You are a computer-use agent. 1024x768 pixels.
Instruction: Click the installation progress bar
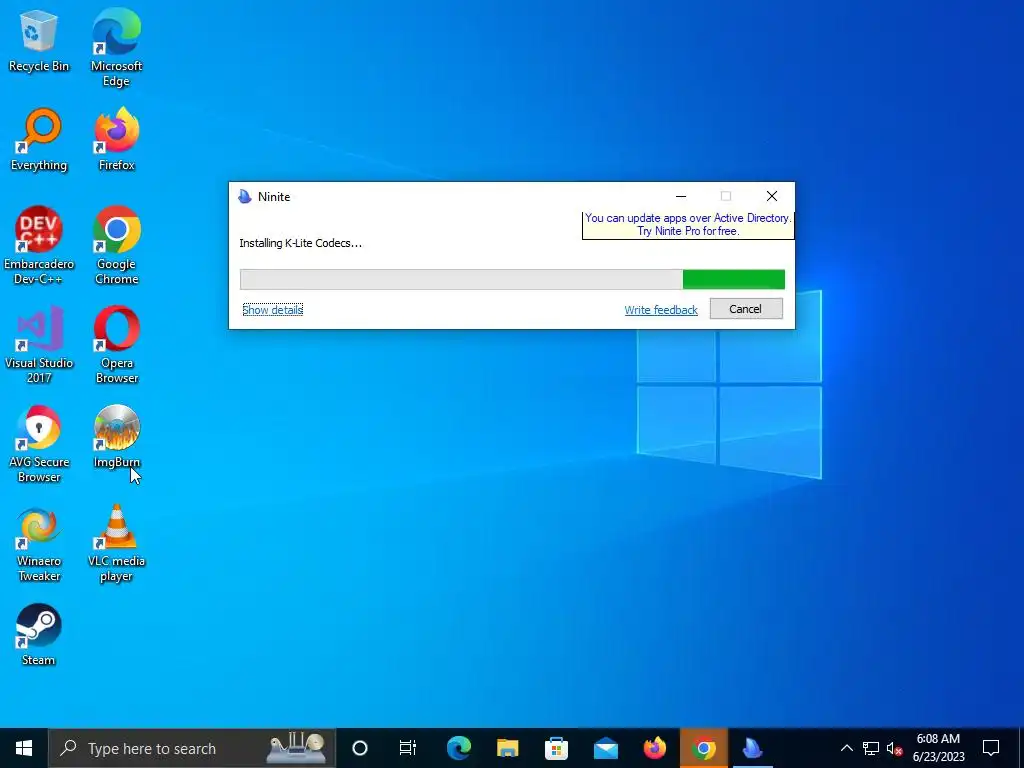point(512,280)
